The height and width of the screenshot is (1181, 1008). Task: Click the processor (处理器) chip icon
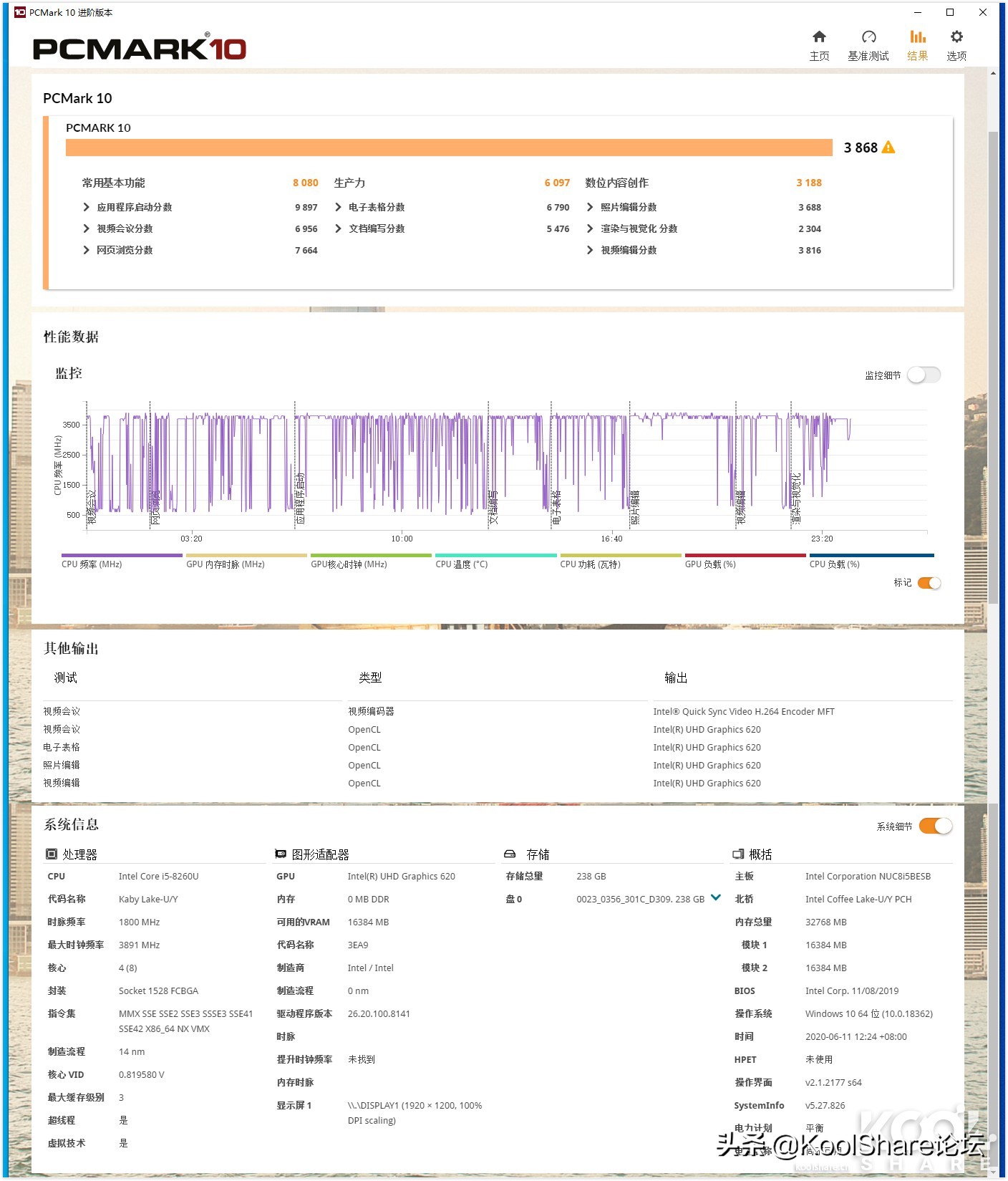coord(52,854)
